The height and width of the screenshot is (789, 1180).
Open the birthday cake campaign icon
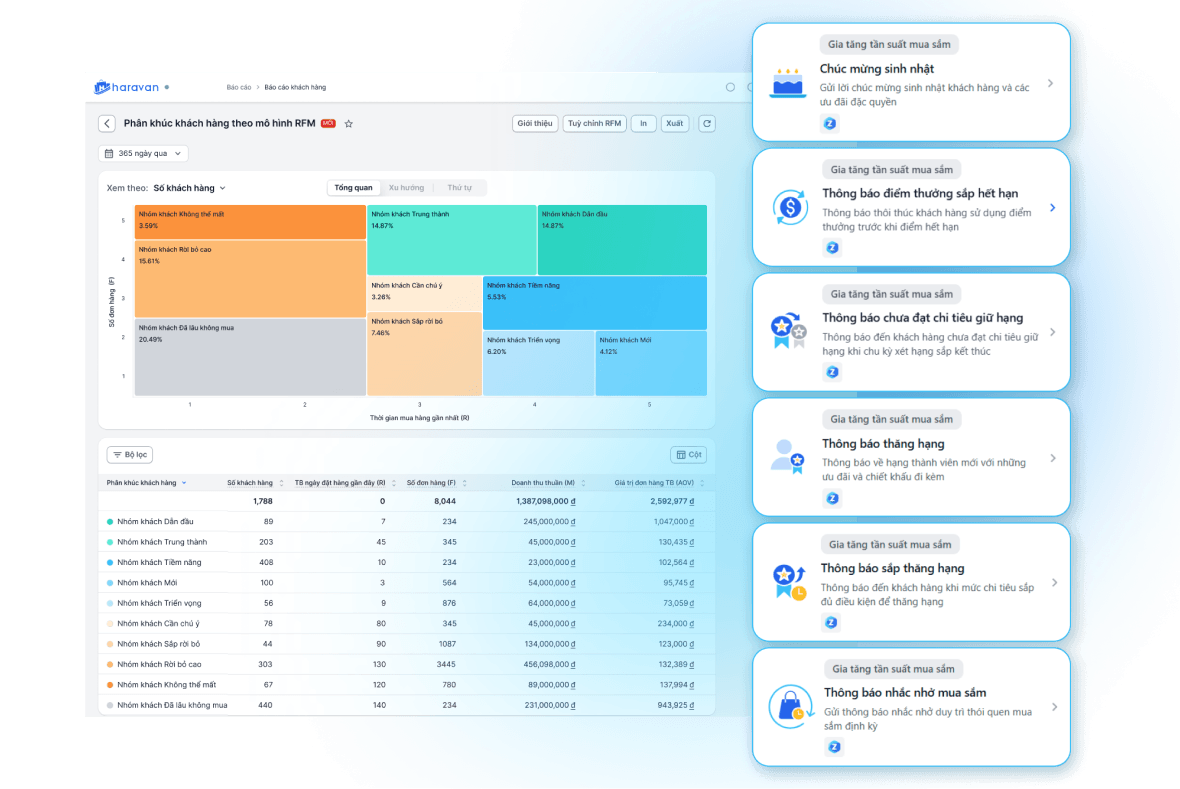tap(788, 83)
